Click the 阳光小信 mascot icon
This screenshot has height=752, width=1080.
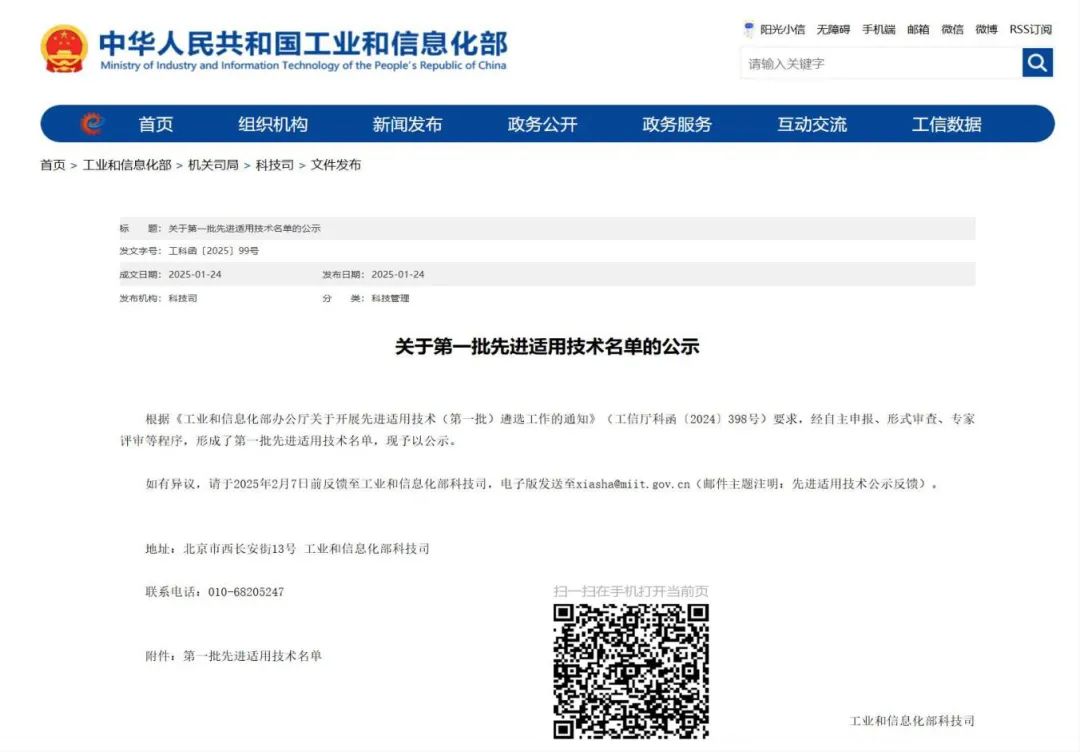[749, 29]
